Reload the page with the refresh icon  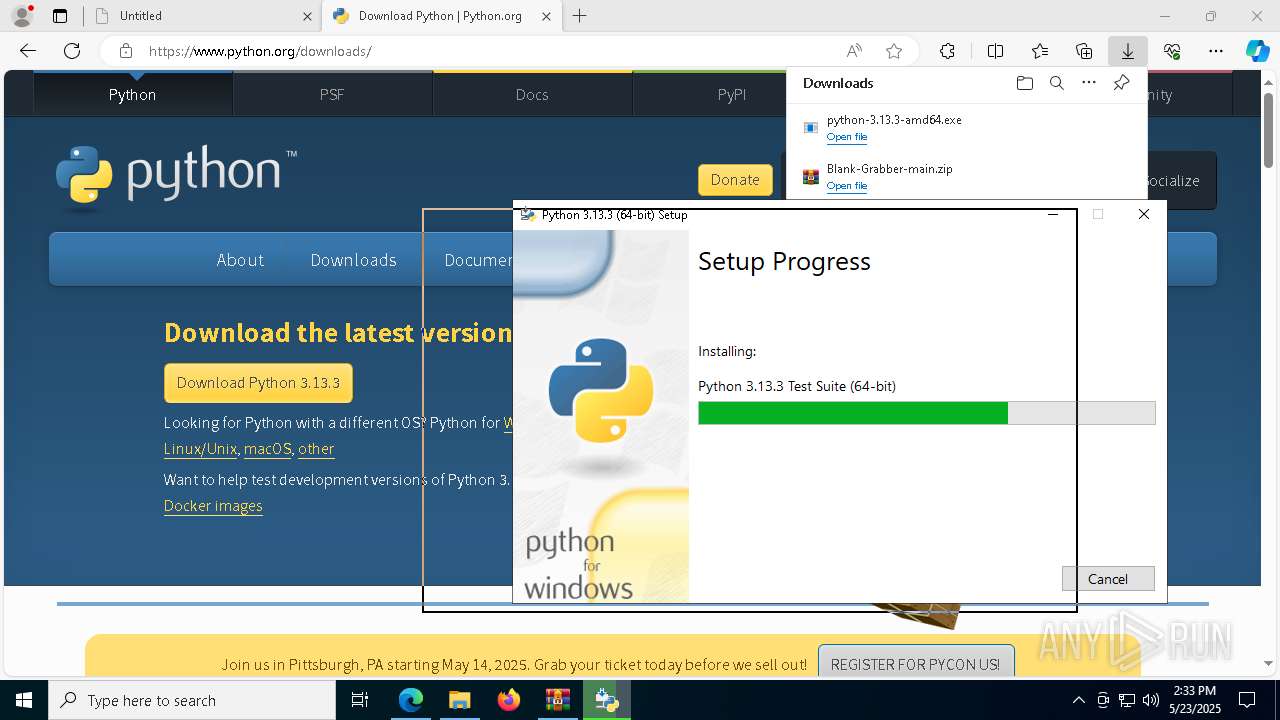[72, 51]
